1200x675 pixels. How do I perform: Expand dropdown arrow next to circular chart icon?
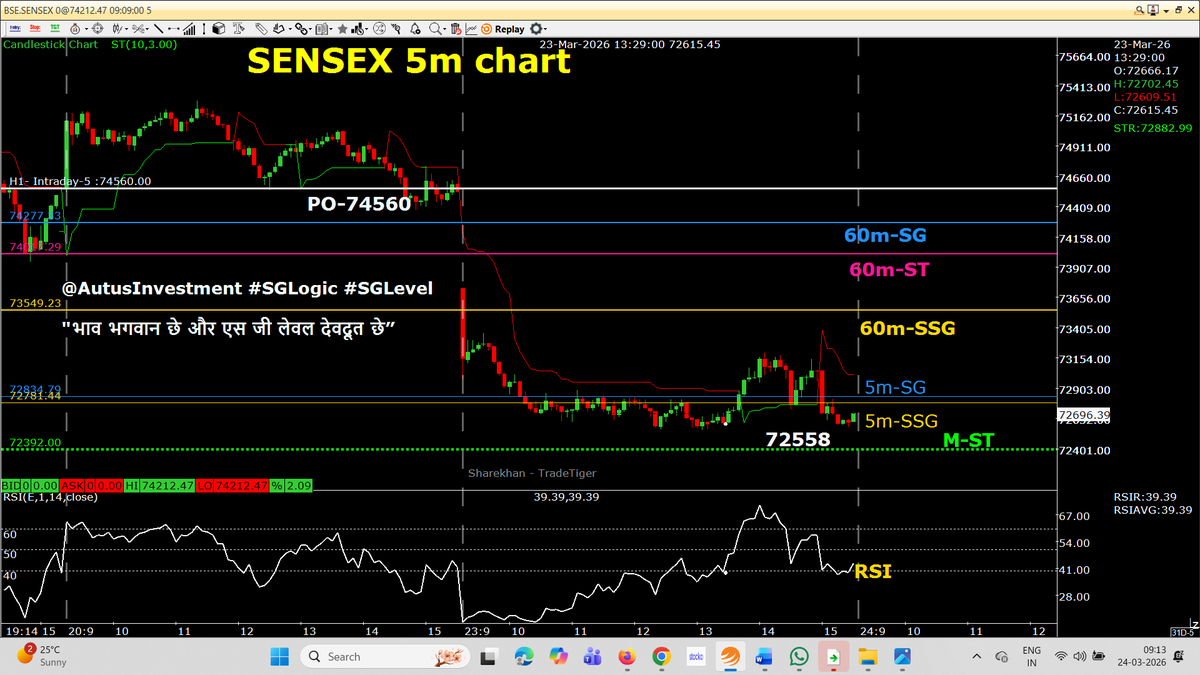[86, 29]
